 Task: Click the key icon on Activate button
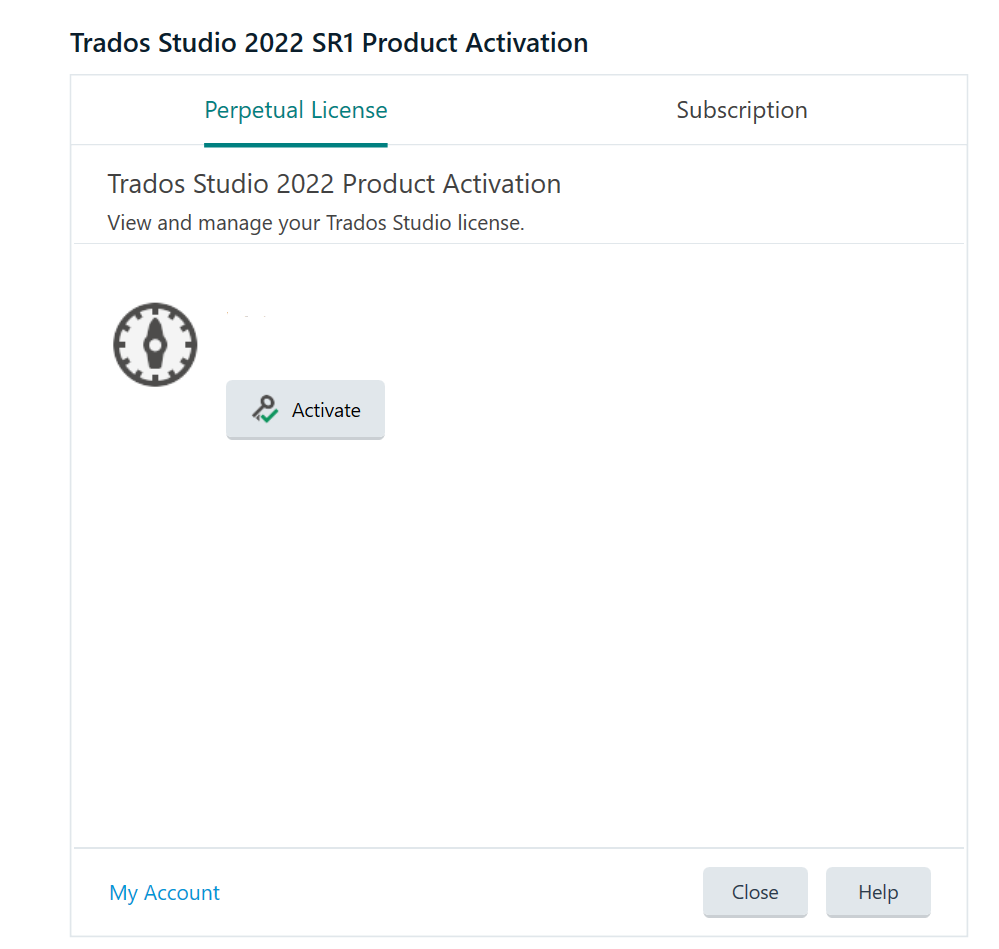pos(264,409)
